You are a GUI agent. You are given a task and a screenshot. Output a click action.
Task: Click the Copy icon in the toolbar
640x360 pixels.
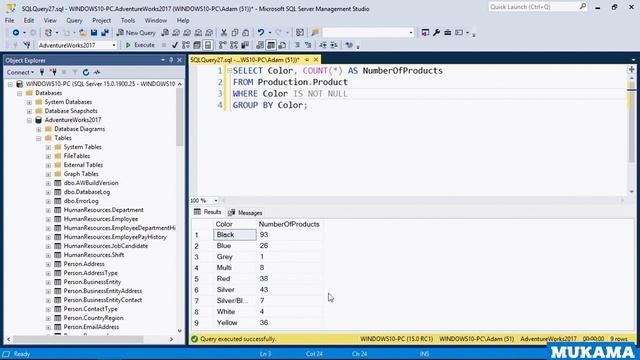pyautogui.click(x=235, y=33)
